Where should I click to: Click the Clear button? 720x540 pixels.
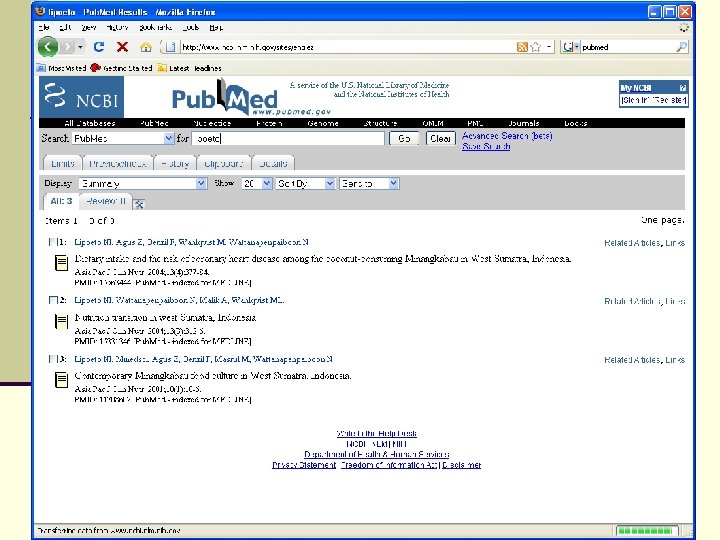click(440, 138)
